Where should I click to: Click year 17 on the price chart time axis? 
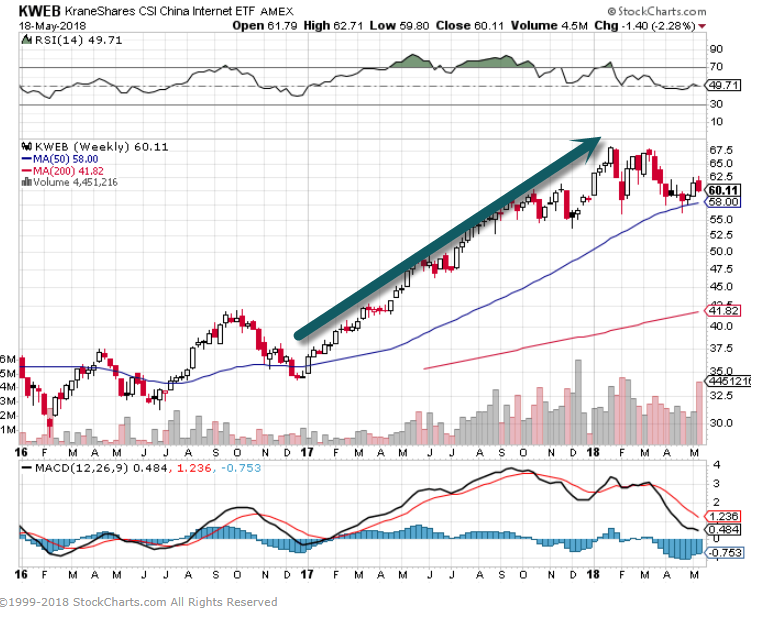coord(307,453)
